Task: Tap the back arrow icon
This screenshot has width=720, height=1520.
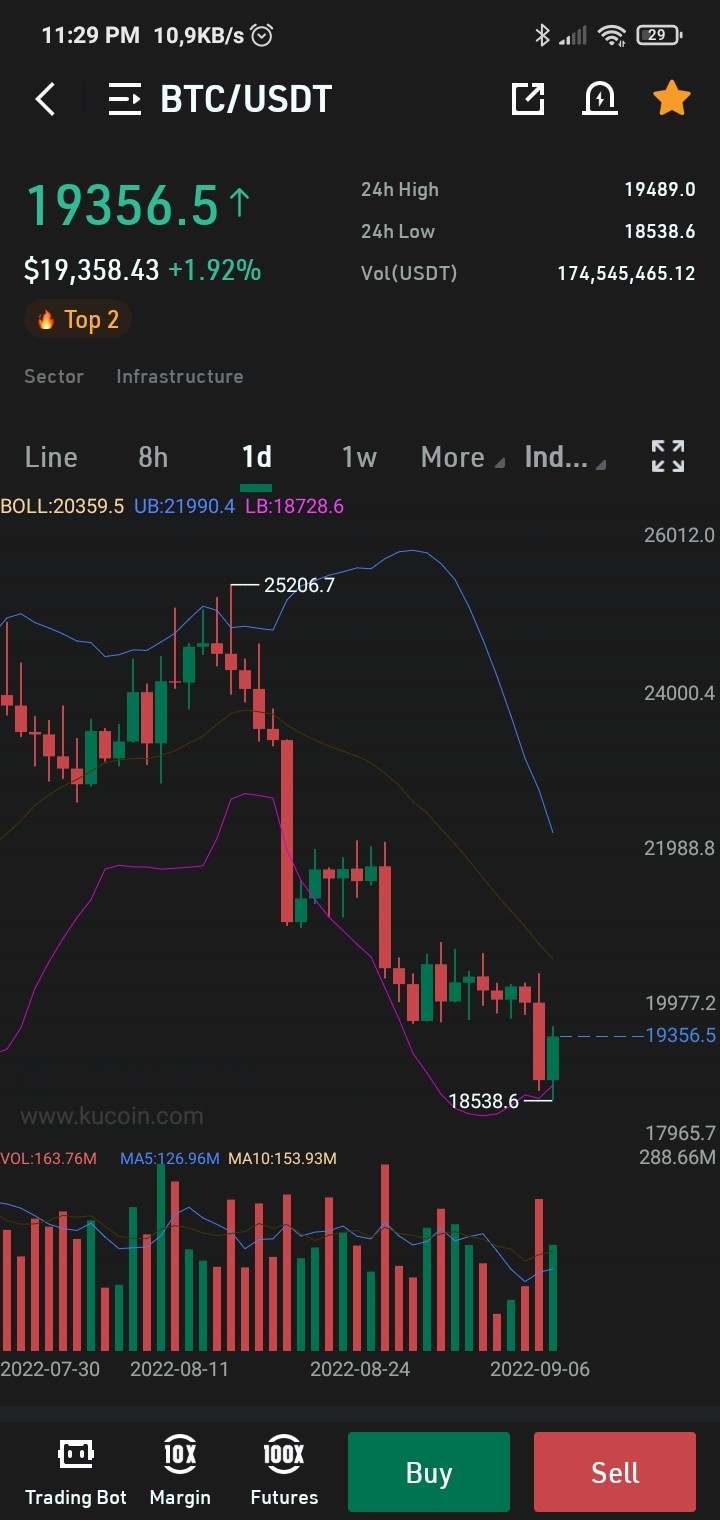Action: click(x=45, y=99)
